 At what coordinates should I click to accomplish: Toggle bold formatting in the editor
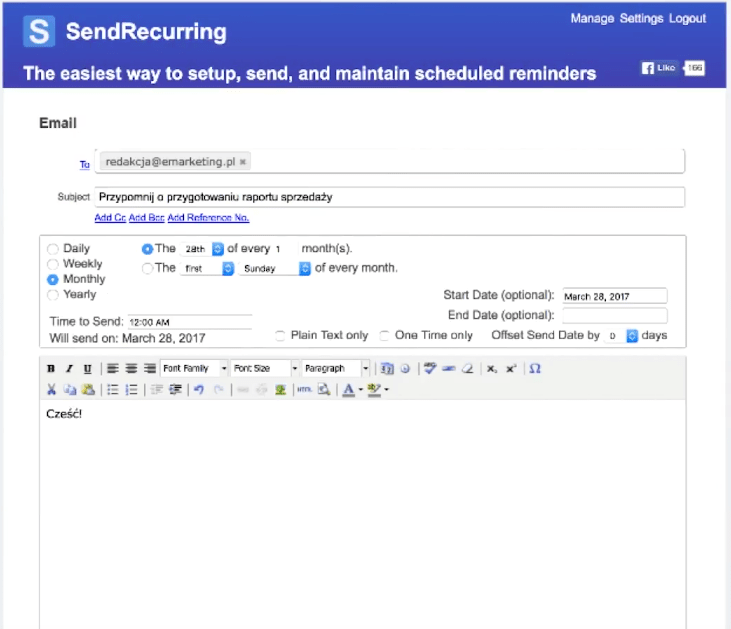[51, 369]
